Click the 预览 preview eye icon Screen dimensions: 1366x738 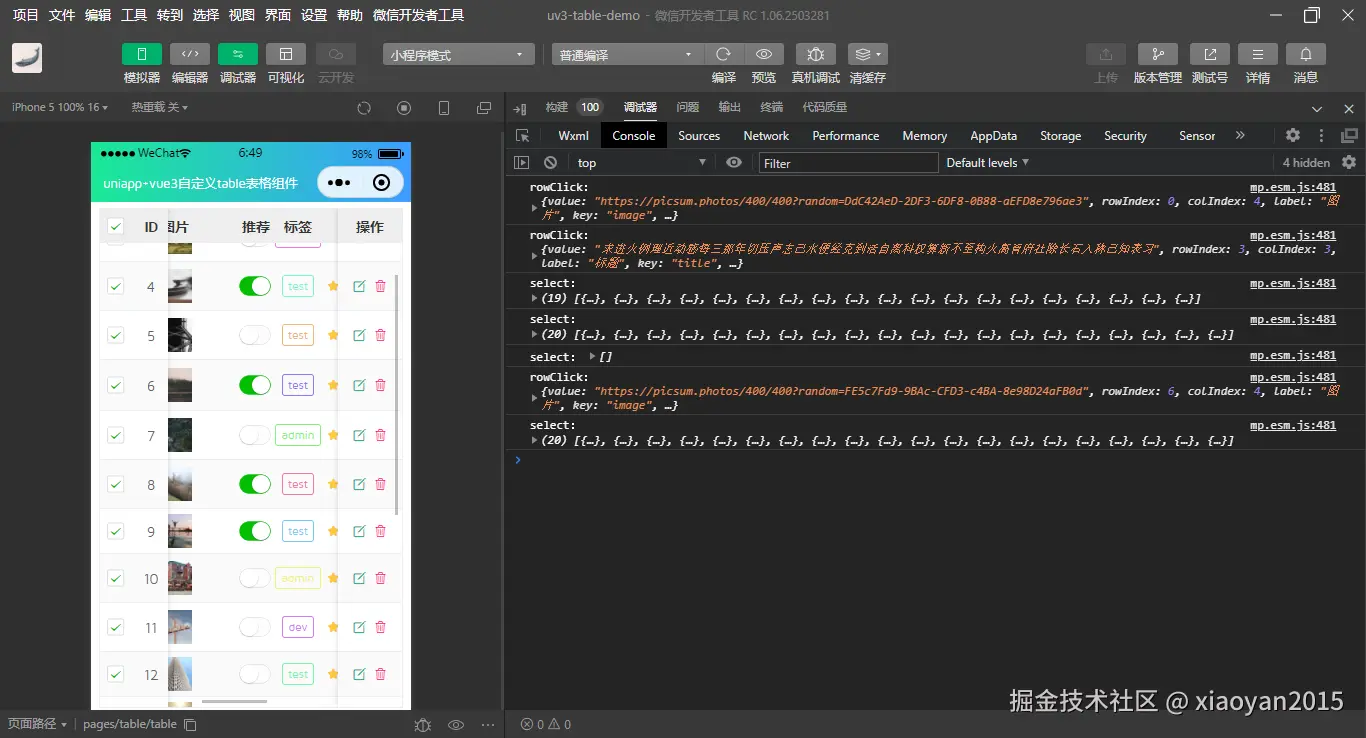pos(764,54)
